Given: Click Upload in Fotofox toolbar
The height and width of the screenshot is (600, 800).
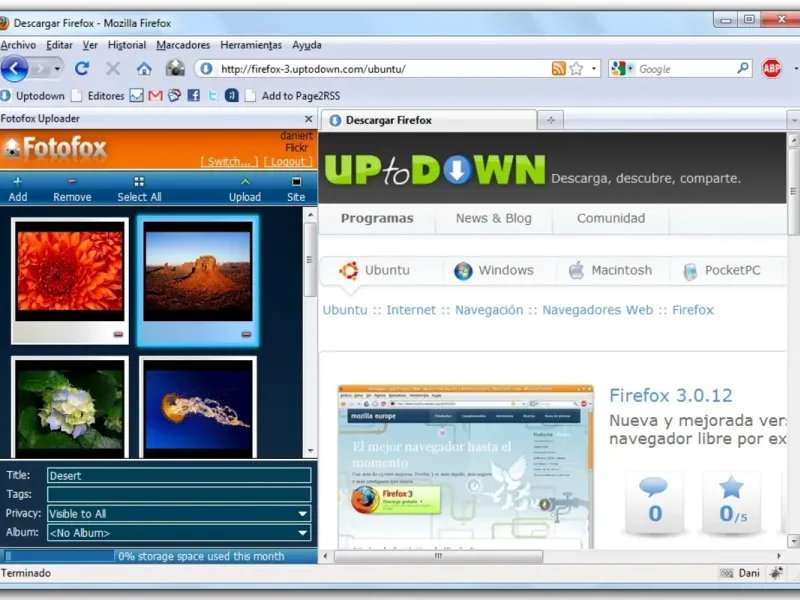Looking at the screenshot, I should tap(245, 189).
